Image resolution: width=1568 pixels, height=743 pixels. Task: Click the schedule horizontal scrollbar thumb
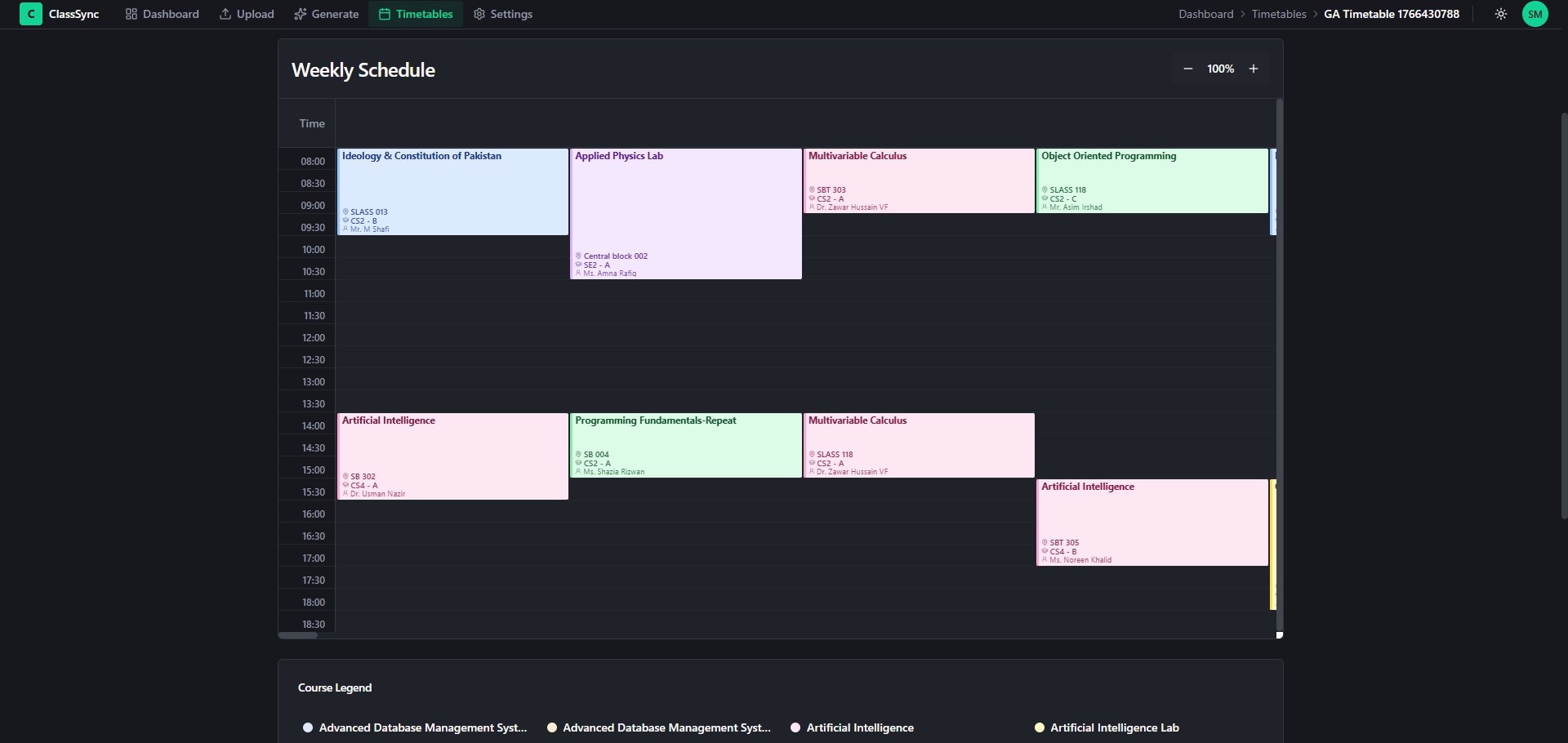[x=298, y=635]
